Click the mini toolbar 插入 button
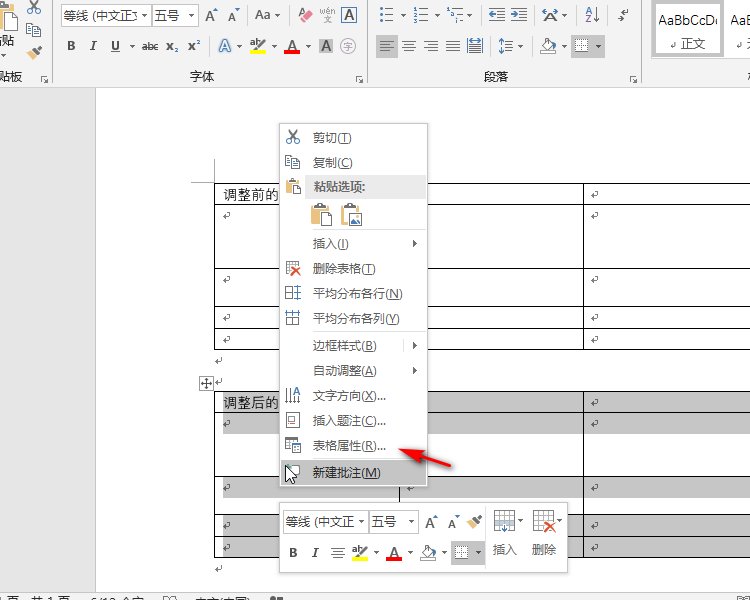 [507, 532]
